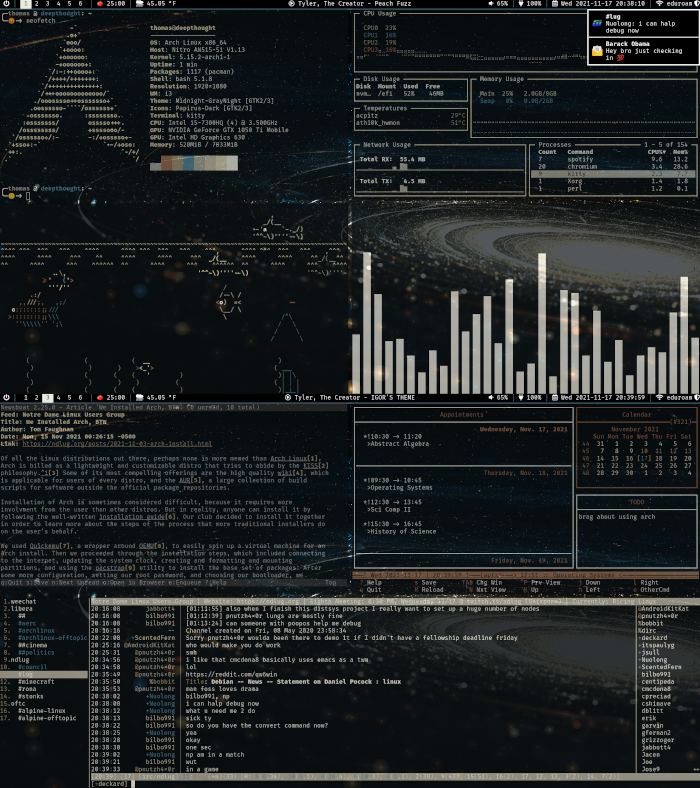Image resolution: width=700 pixels, height=788 pixels.
Task: Click 'brag about using arch' TODO item
Action: coord(617,517)
